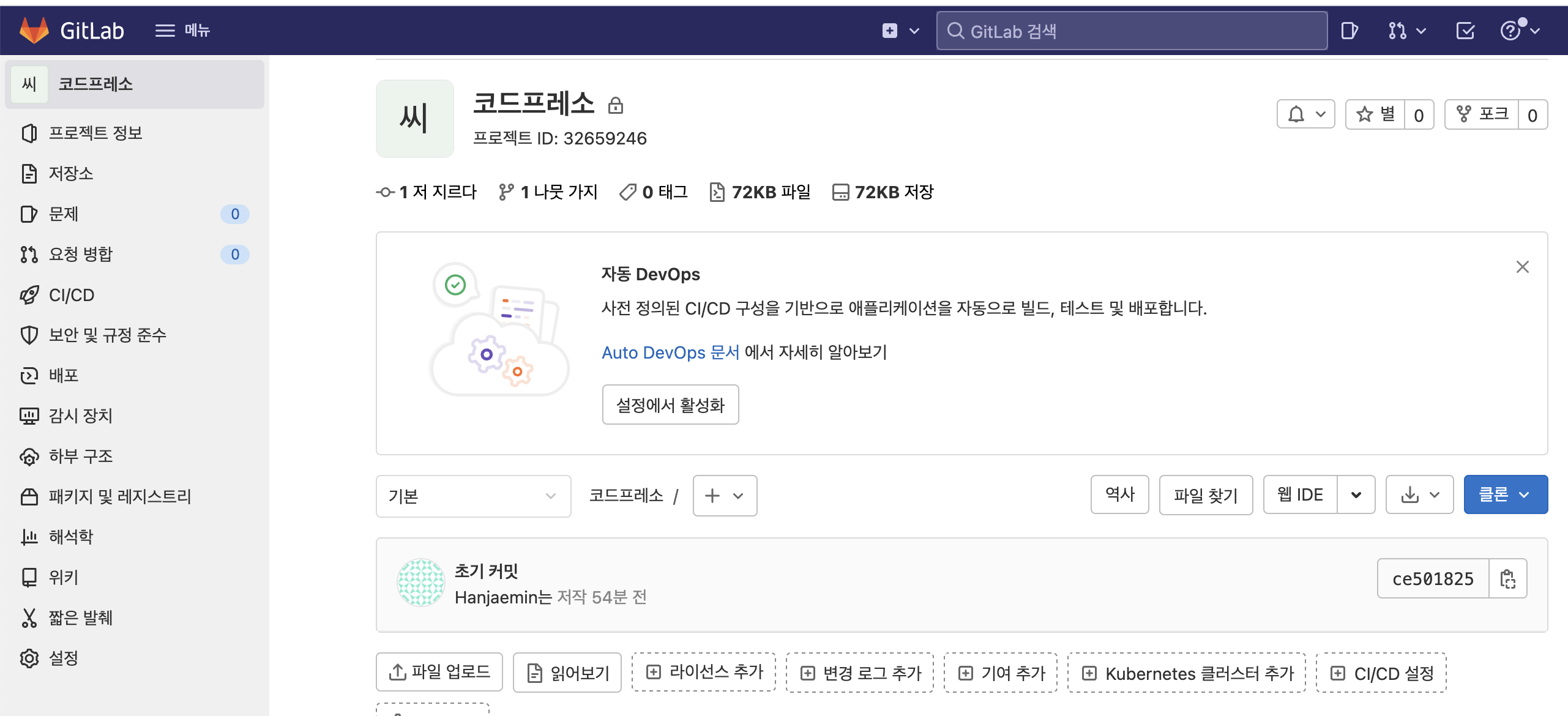Select 저장소 in the sidebar
The width and height of the screenshot is (1568, 716).
click(x=71, y=174)
